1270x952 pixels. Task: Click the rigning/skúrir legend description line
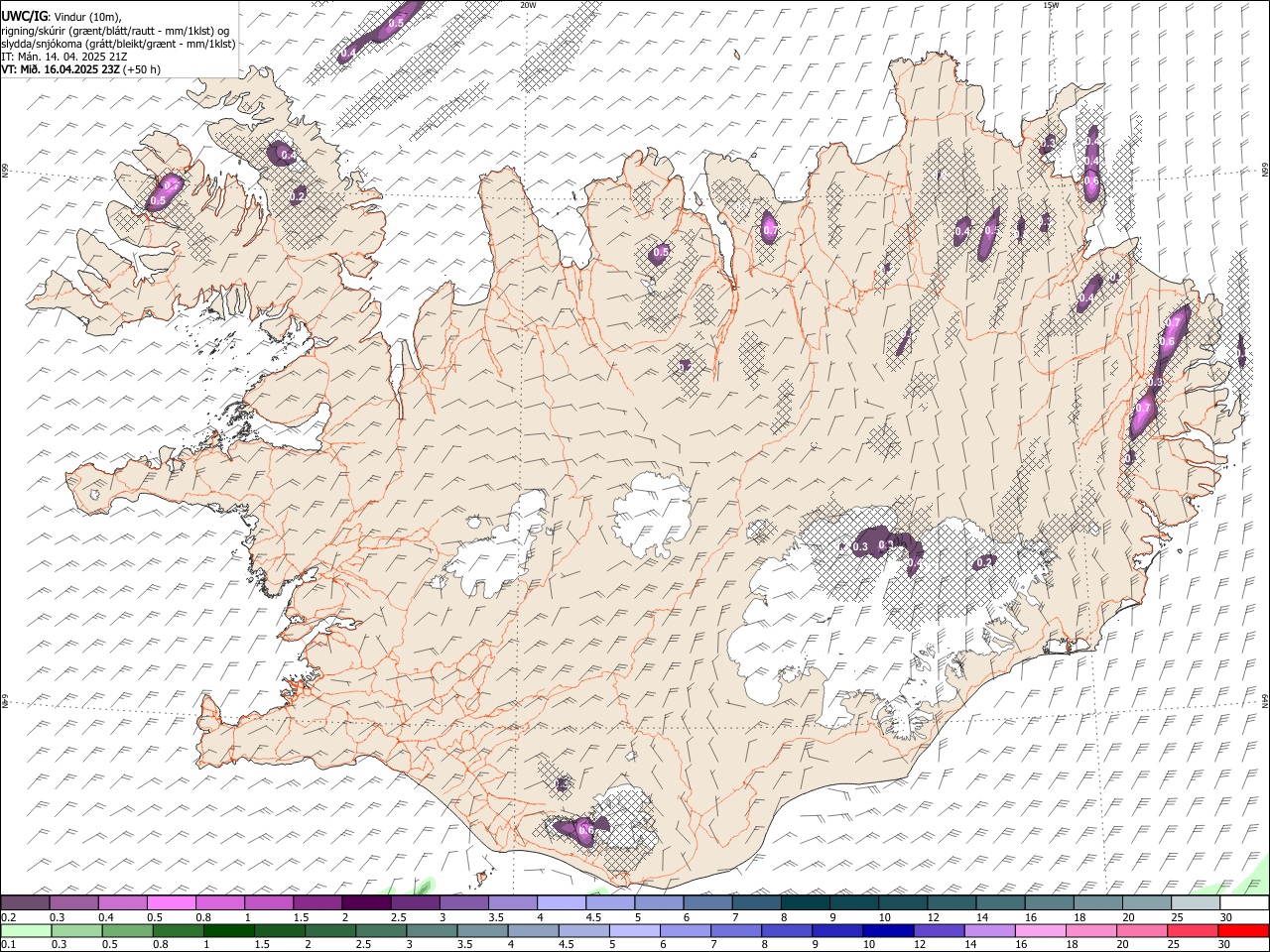point(116,31)
